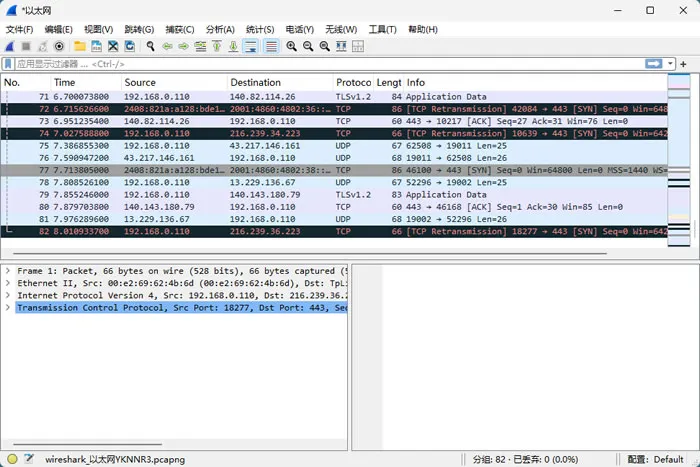The height and width of the screenshot is (467, 700).
Task: Open the 编辑(E) menu
Action: (58, 29)
